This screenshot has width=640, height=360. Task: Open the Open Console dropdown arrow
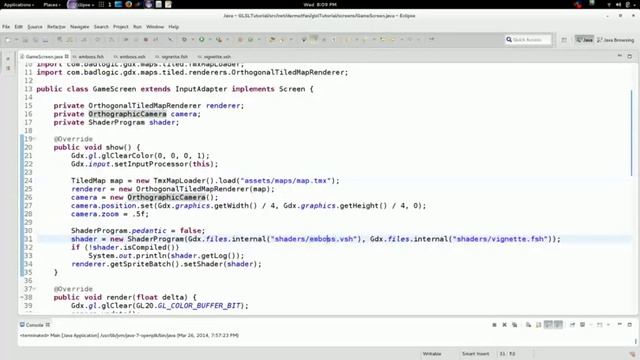[x=608, y=325]
